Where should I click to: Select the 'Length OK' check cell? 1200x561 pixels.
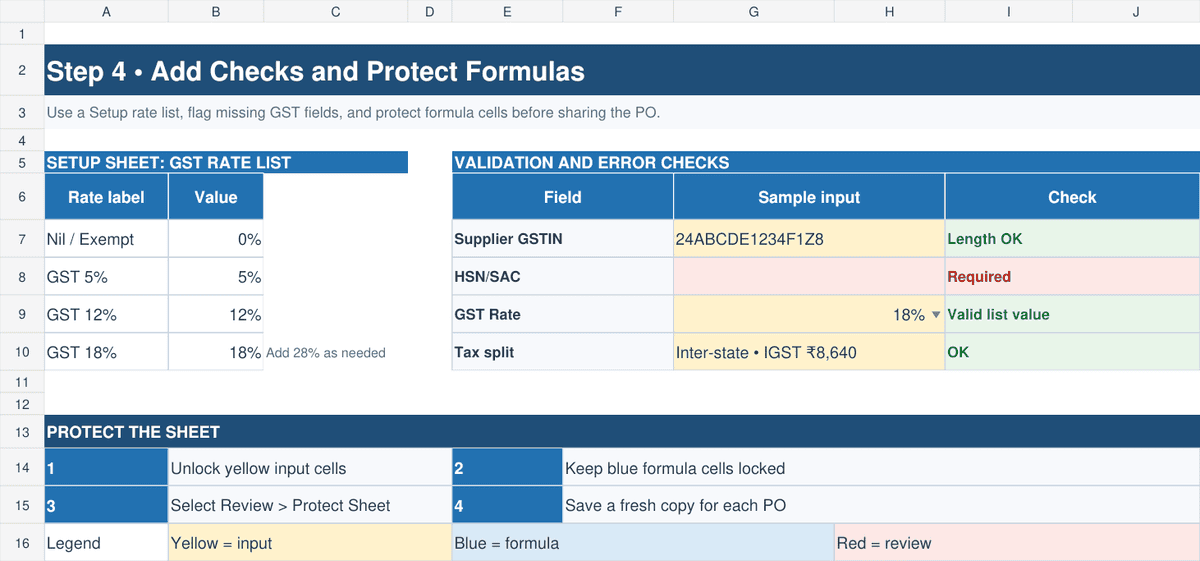click(1072, 239)
